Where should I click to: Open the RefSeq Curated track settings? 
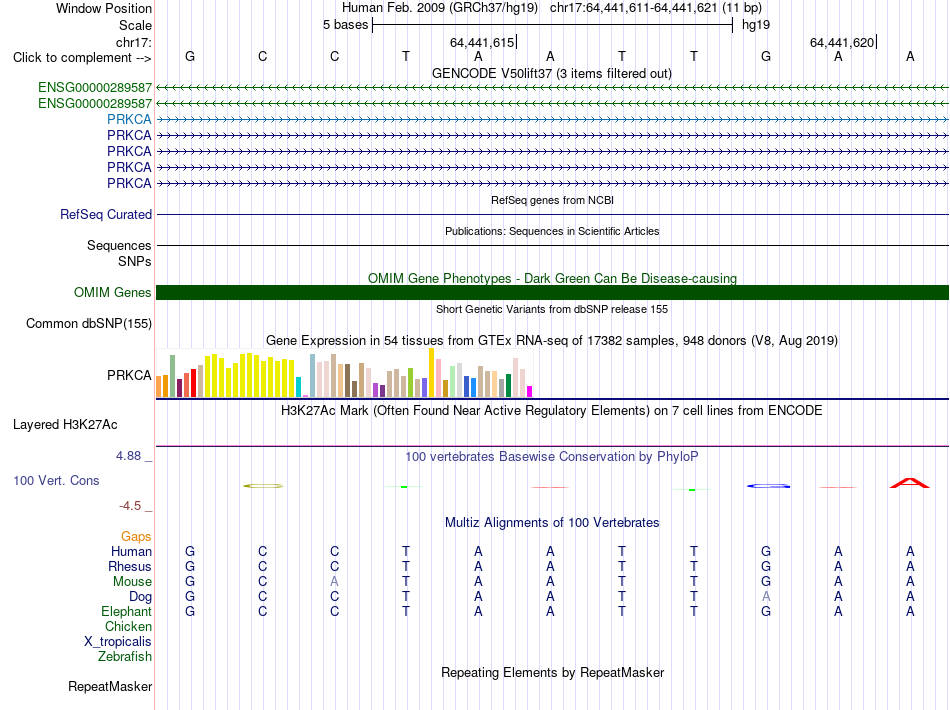[x=105, y=214]
